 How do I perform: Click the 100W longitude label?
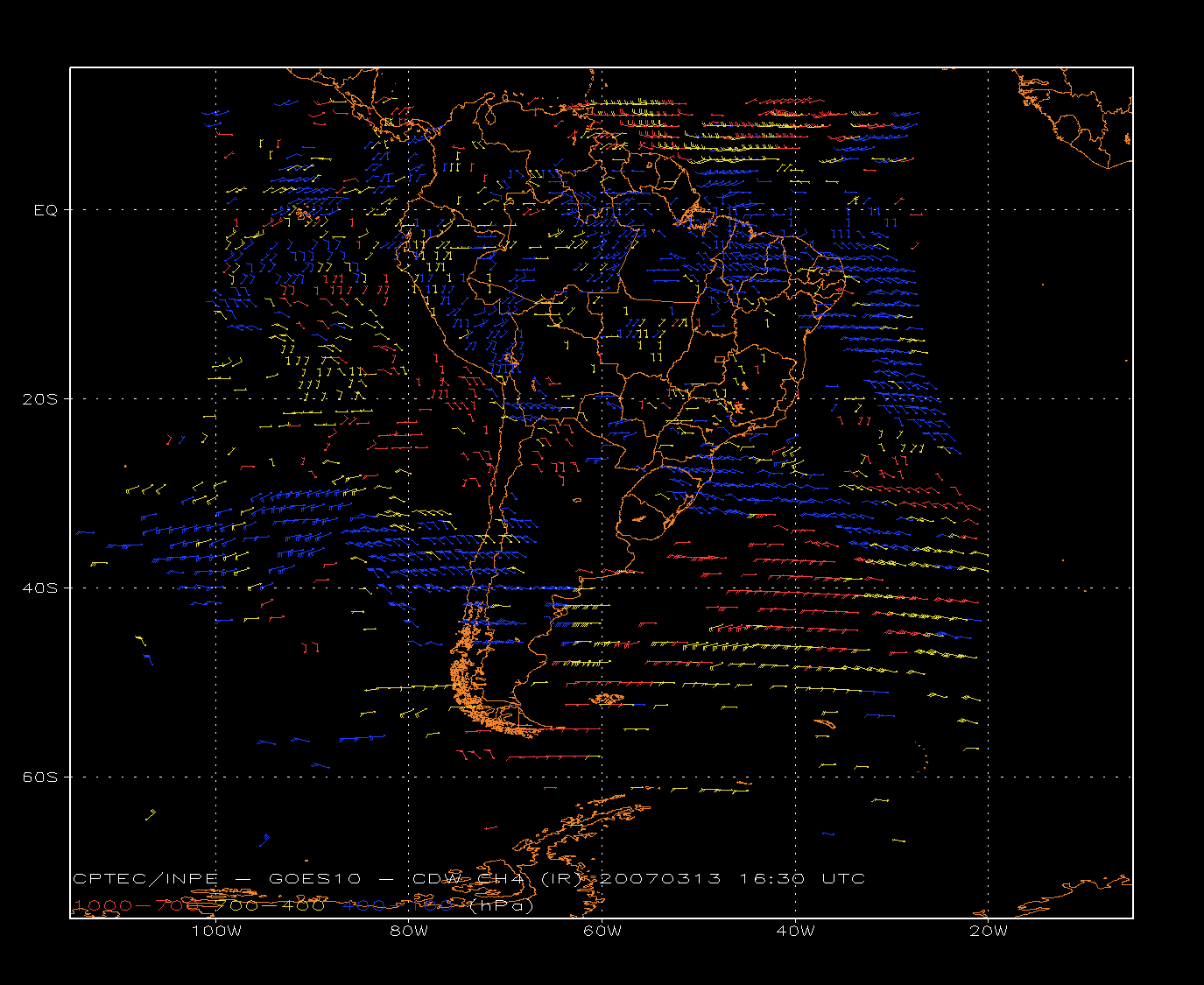(216, 931)
